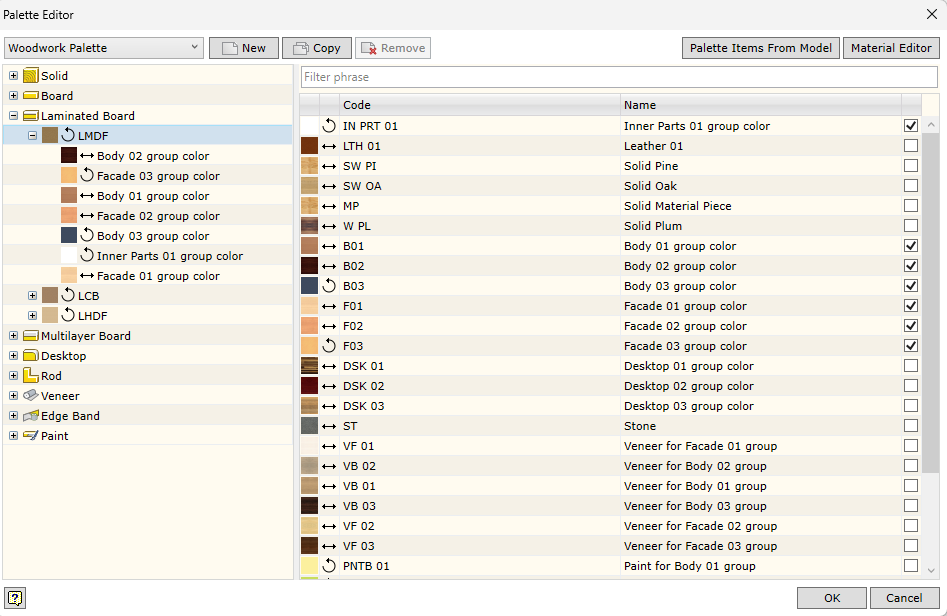Click the Veneer category icon
Screen dimensions: 947x616
click(31, 396)
